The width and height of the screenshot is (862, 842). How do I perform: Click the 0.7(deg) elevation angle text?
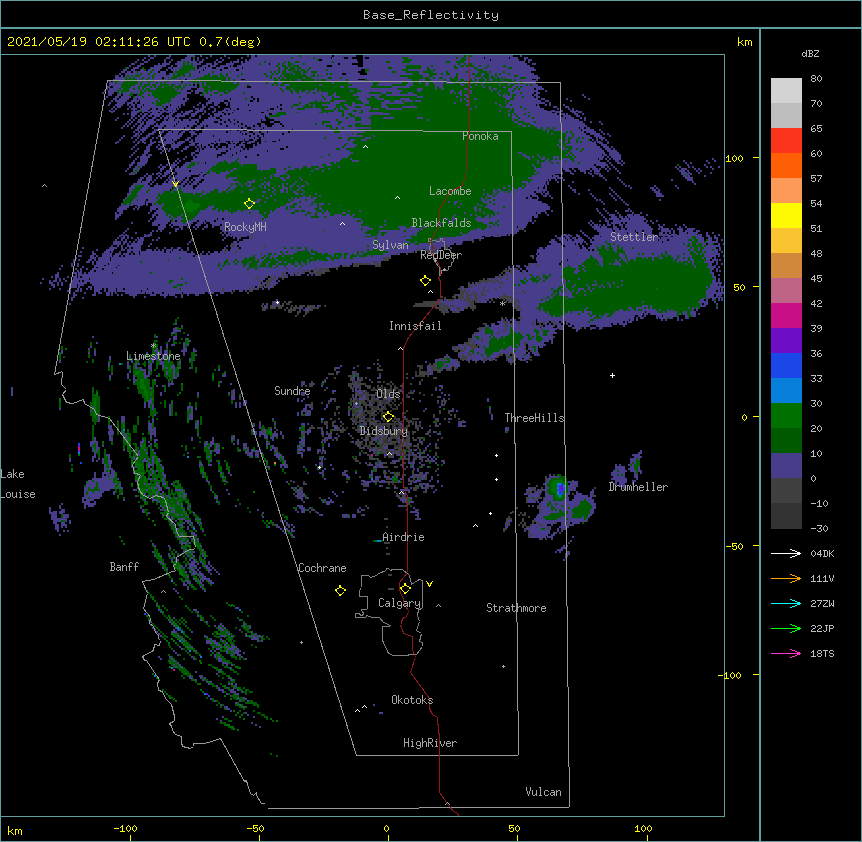[x=230, y=42]
